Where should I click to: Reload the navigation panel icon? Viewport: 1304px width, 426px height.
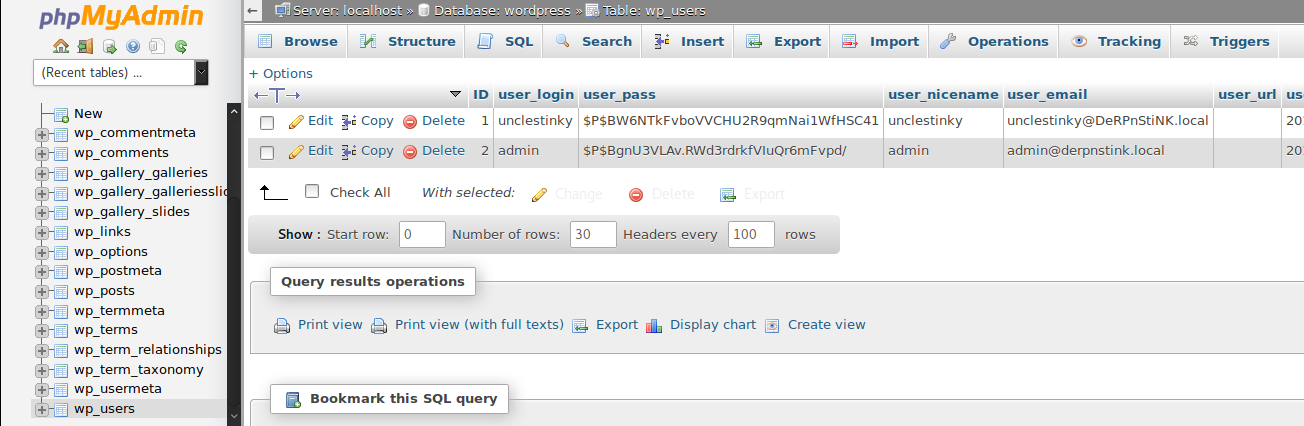click(181, 46)
